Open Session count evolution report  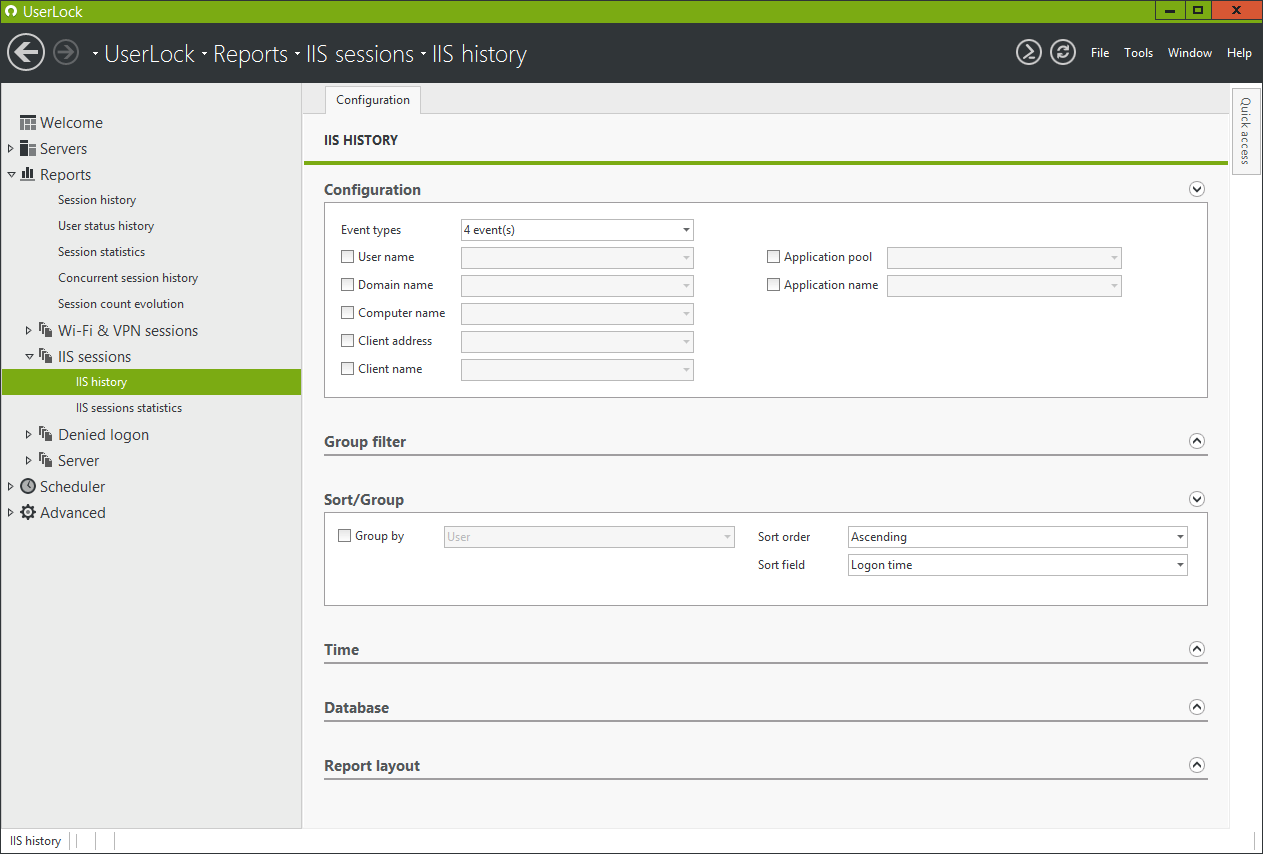point(121,304)
